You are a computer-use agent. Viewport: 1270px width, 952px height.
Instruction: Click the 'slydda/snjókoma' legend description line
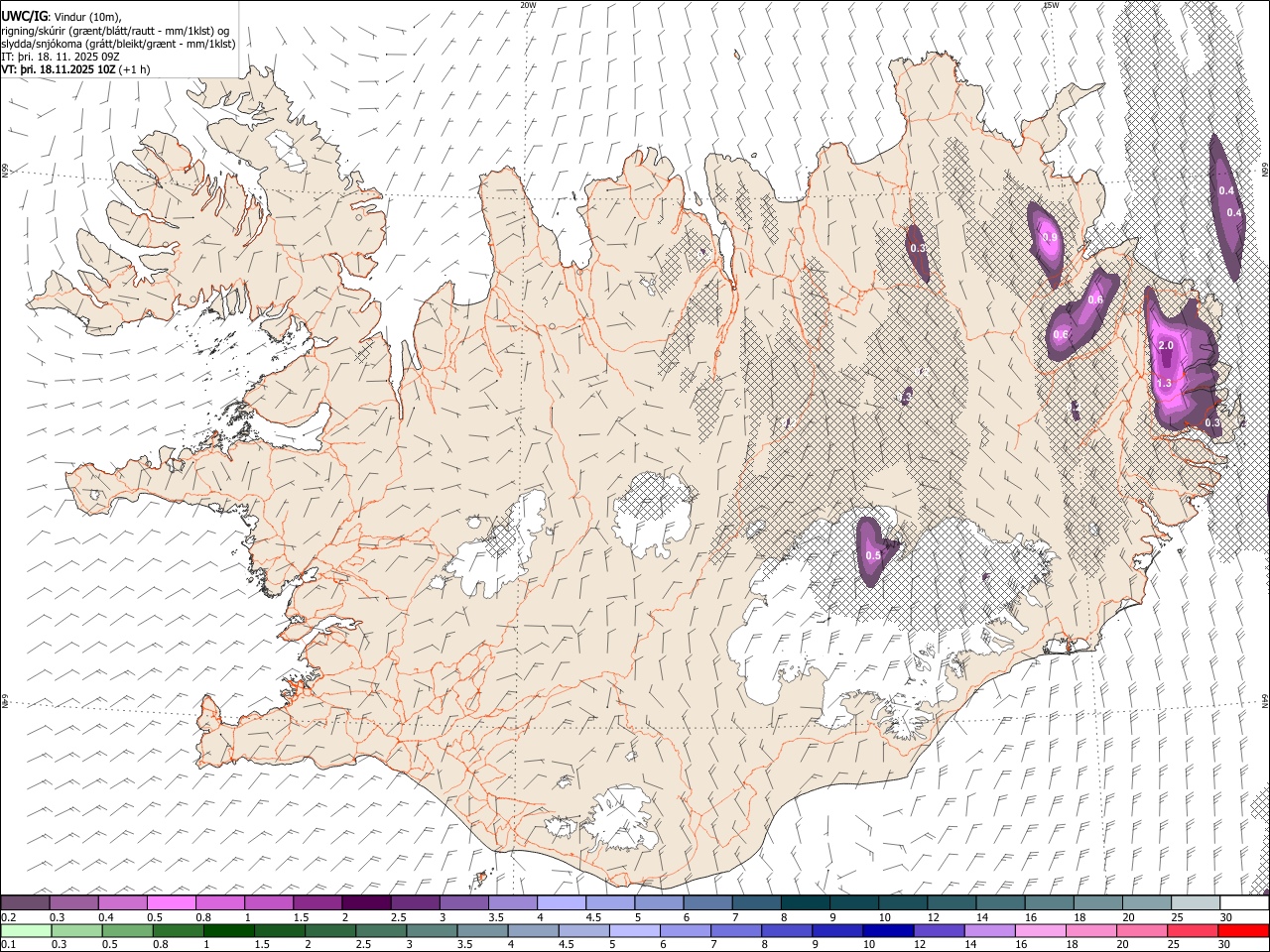pos(118,44)
